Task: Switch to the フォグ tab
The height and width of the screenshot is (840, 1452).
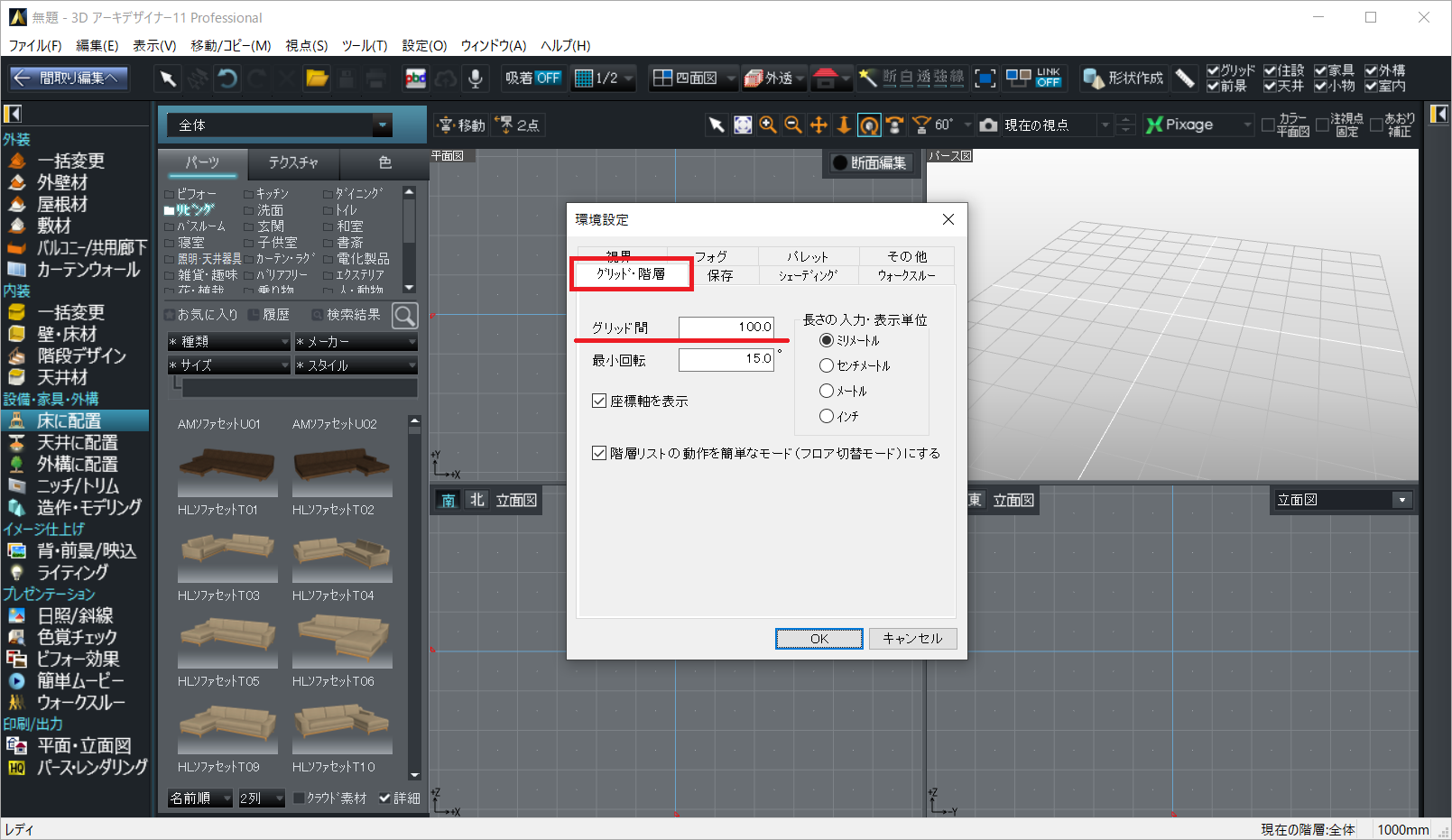Action: [x=711, y=256]
